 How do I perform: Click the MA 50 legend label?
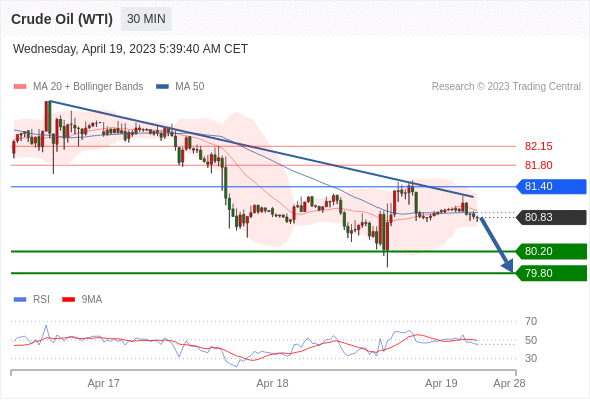[190, 87]
